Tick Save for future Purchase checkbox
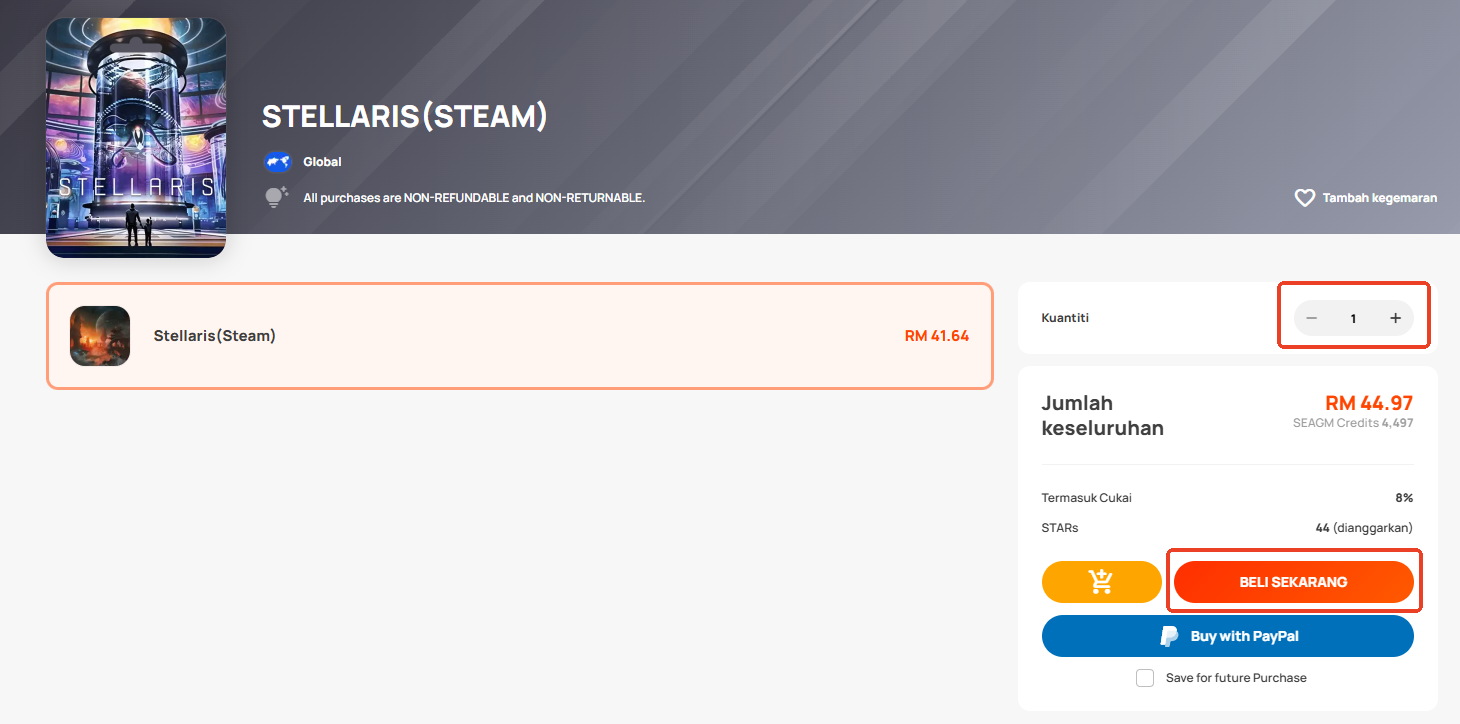Screen dimensions: 1460x724 tap(1145, 678)
